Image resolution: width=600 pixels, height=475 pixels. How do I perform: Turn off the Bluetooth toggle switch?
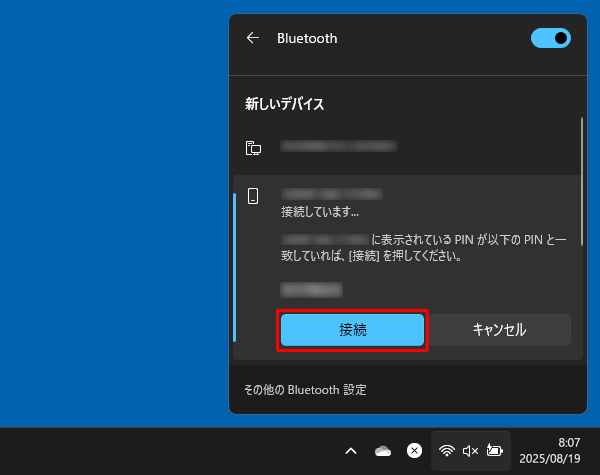tap(550, 38)
